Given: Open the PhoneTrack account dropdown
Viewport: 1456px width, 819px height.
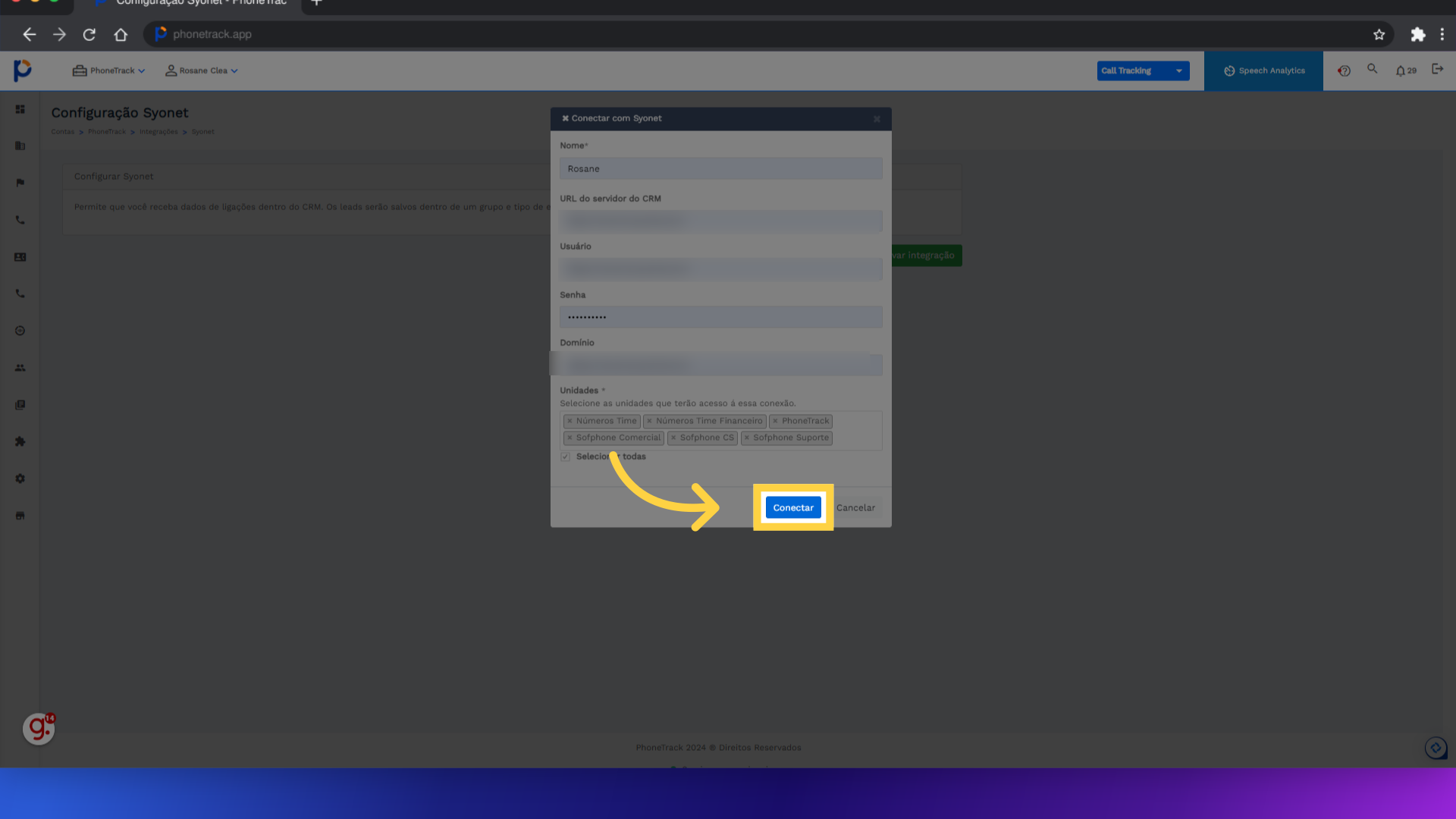Looking at the screenshot, I should tap(108, 71).
